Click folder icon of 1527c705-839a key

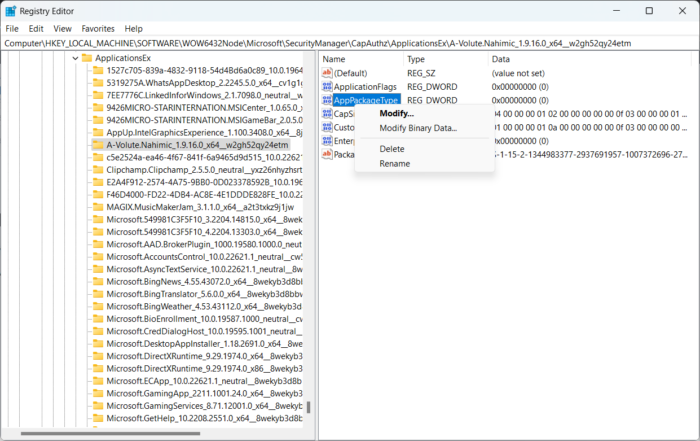[x=98, y=70]
